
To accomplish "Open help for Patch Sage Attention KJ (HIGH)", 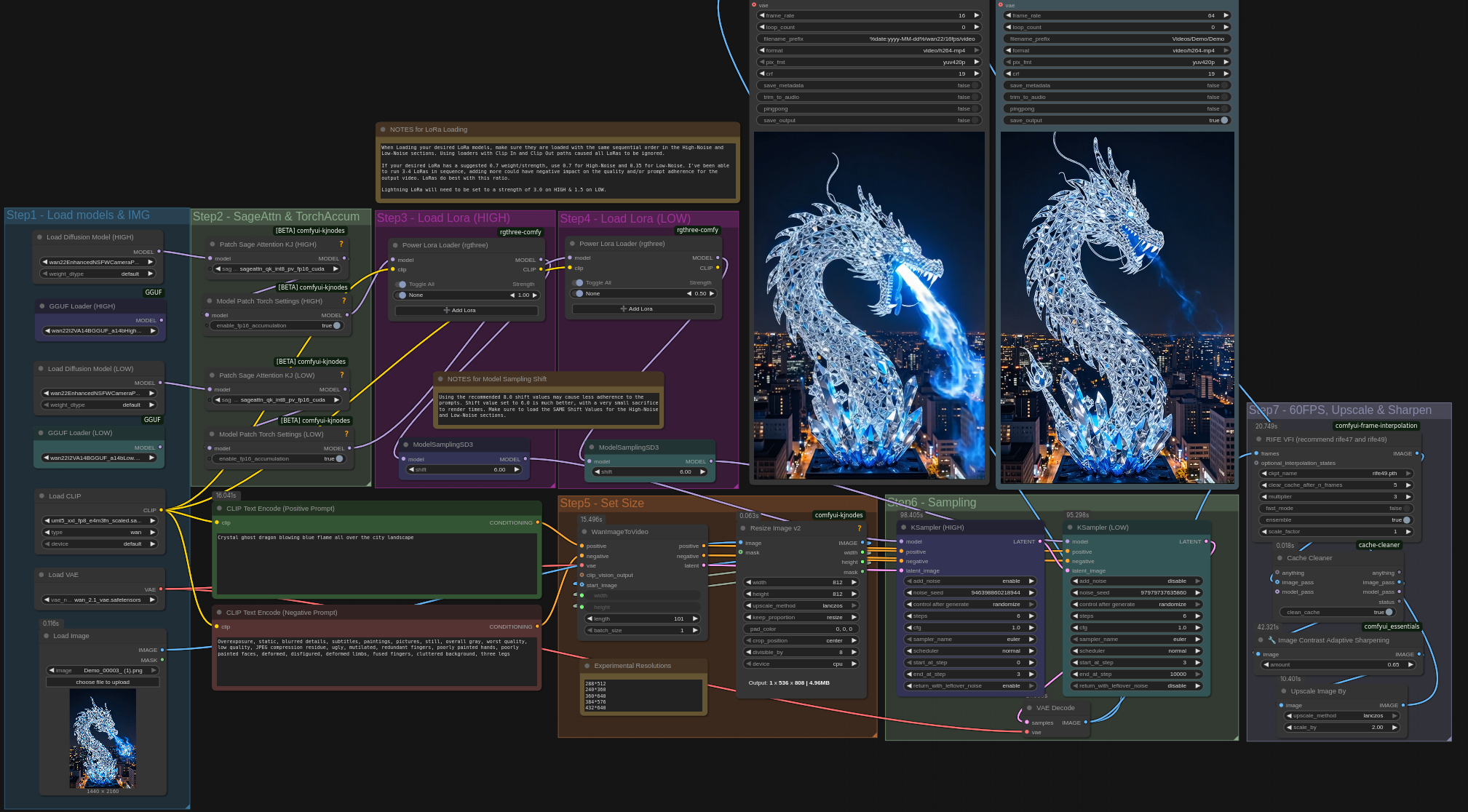I will tap(341, 244).
